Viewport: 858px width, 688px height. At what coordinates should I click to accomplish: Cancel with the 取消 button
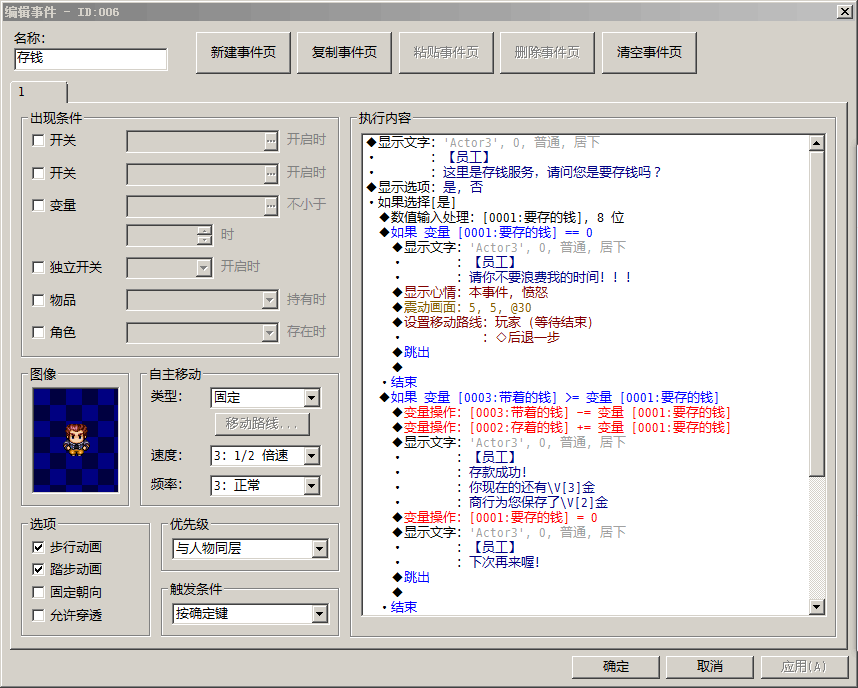710,667
